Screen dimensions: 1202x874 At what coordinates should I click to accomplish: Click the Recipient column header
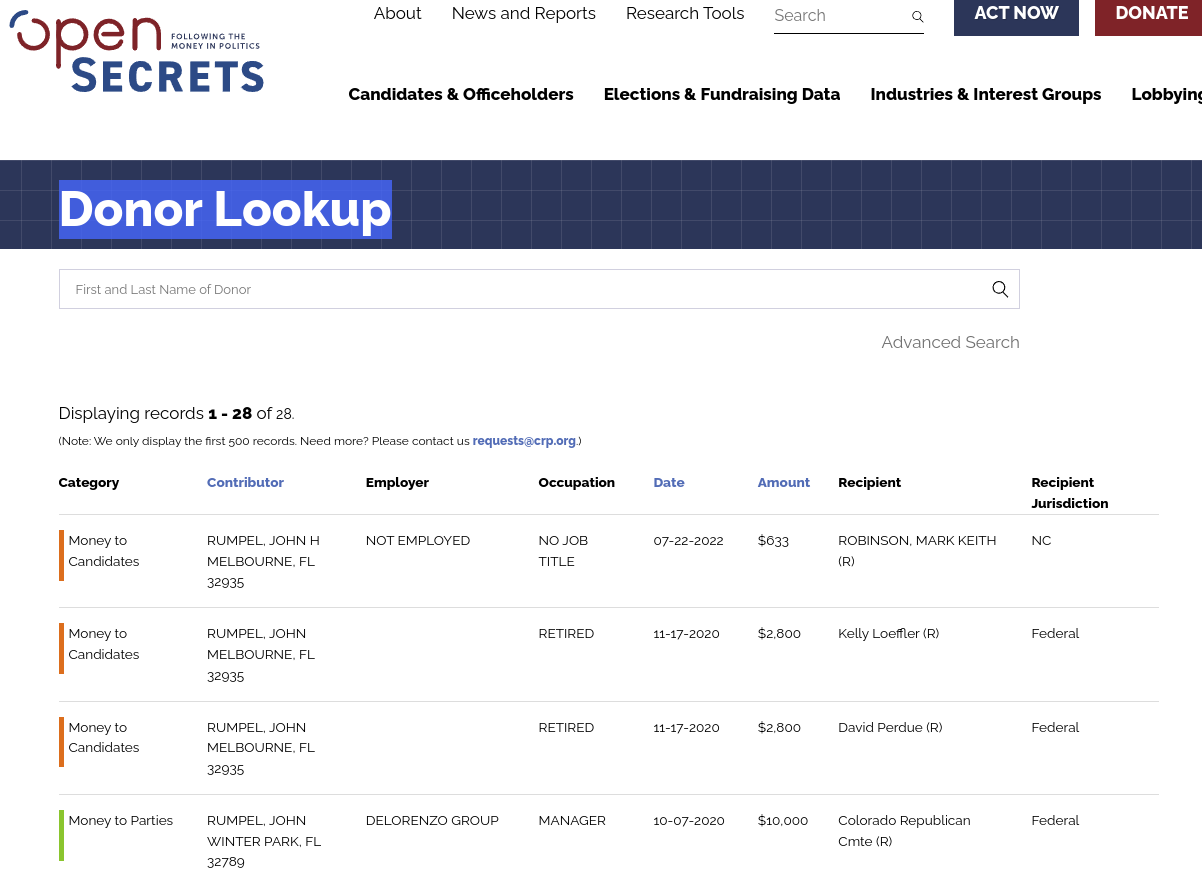tap(869, 482)
